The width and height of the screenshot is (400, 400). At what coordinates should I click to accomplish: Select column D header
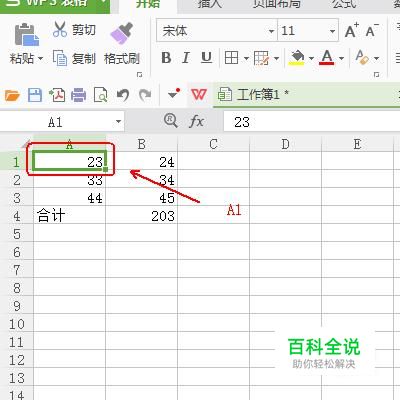point(285,144)
